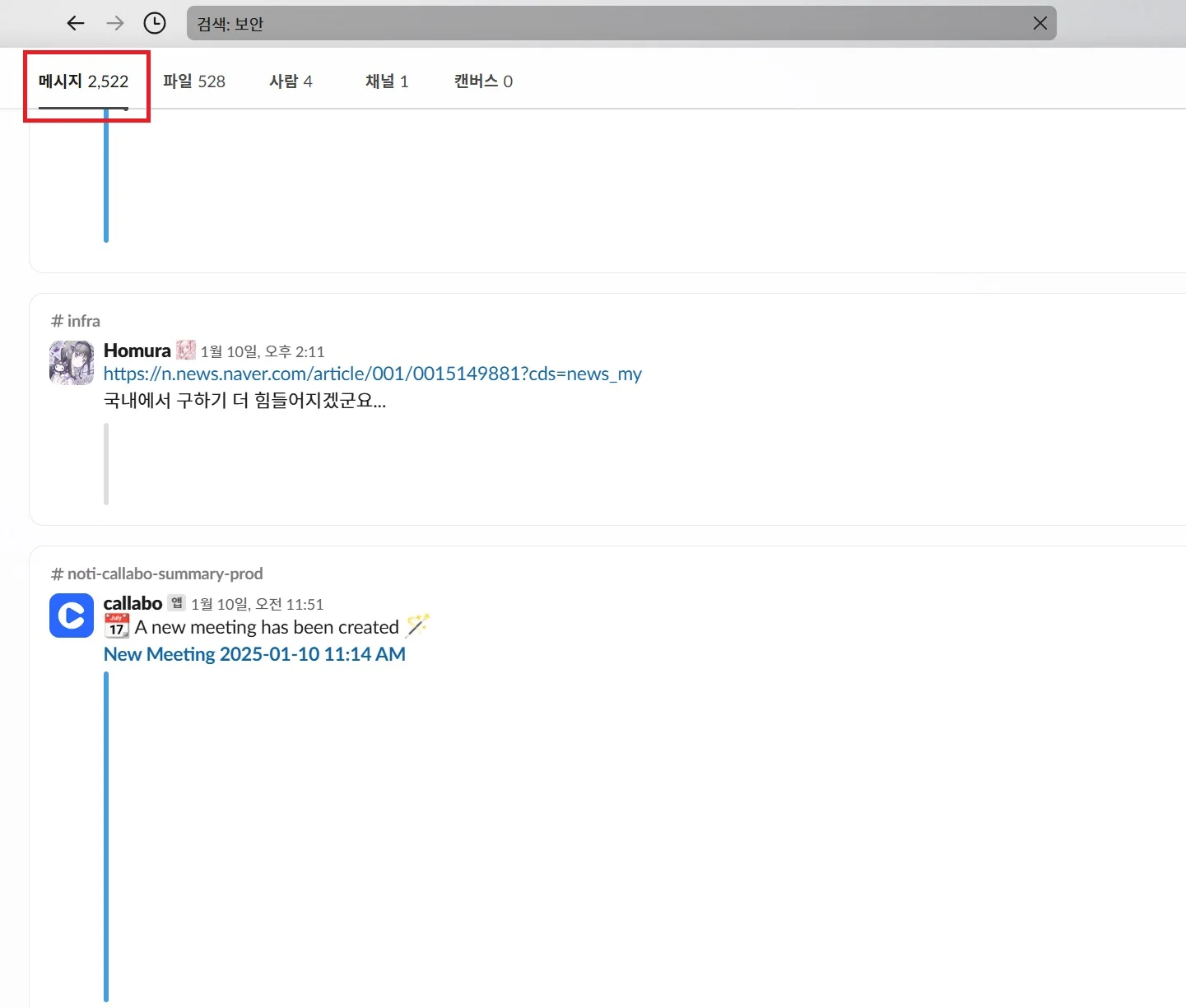The image size is (1186, 1008).
Task: Open the #noti-callabo-summary-prod channel
Action: point(156,574)
